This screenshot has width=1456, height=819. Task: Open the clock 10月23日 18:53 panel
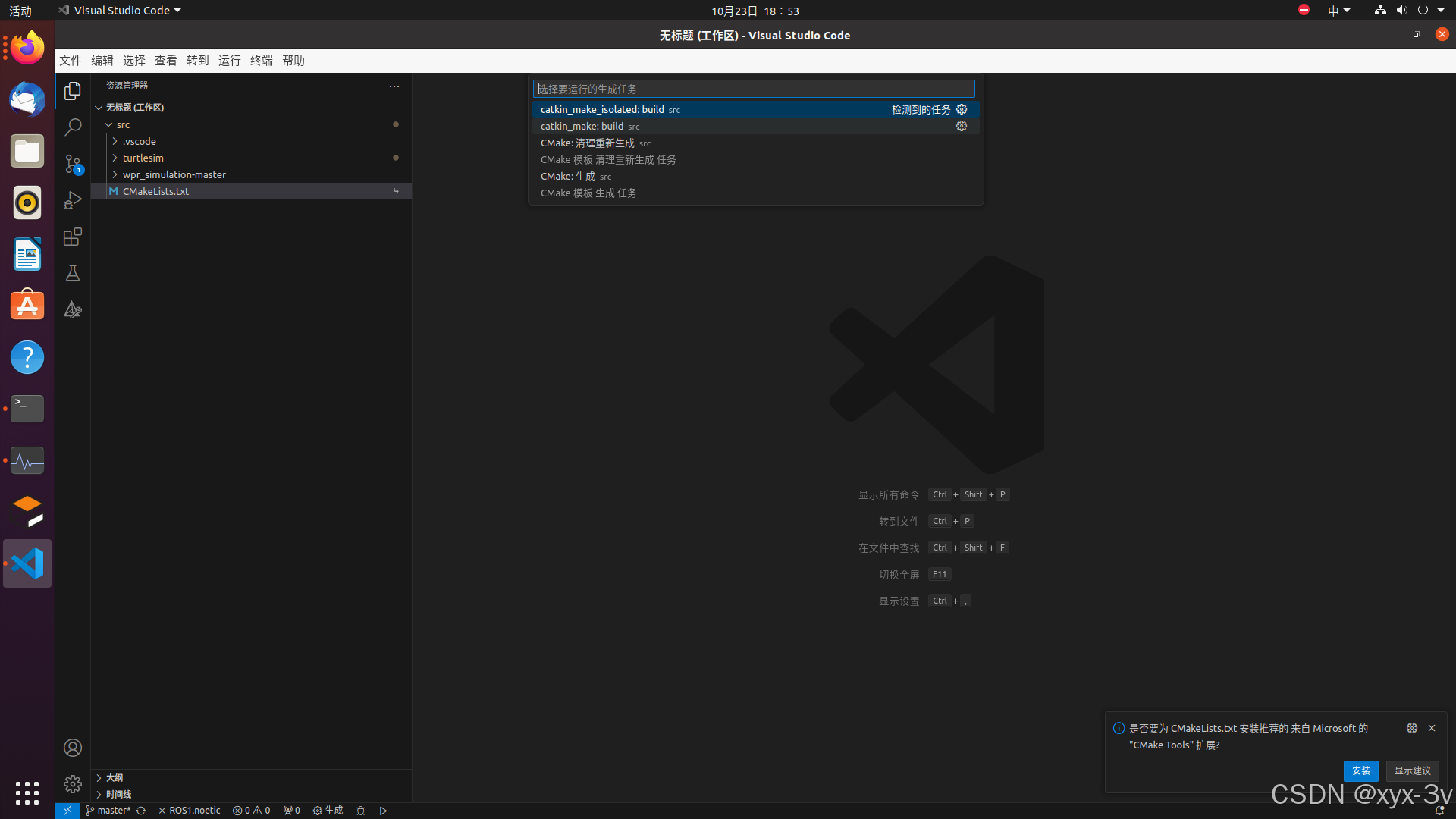[x=755, y=11]
